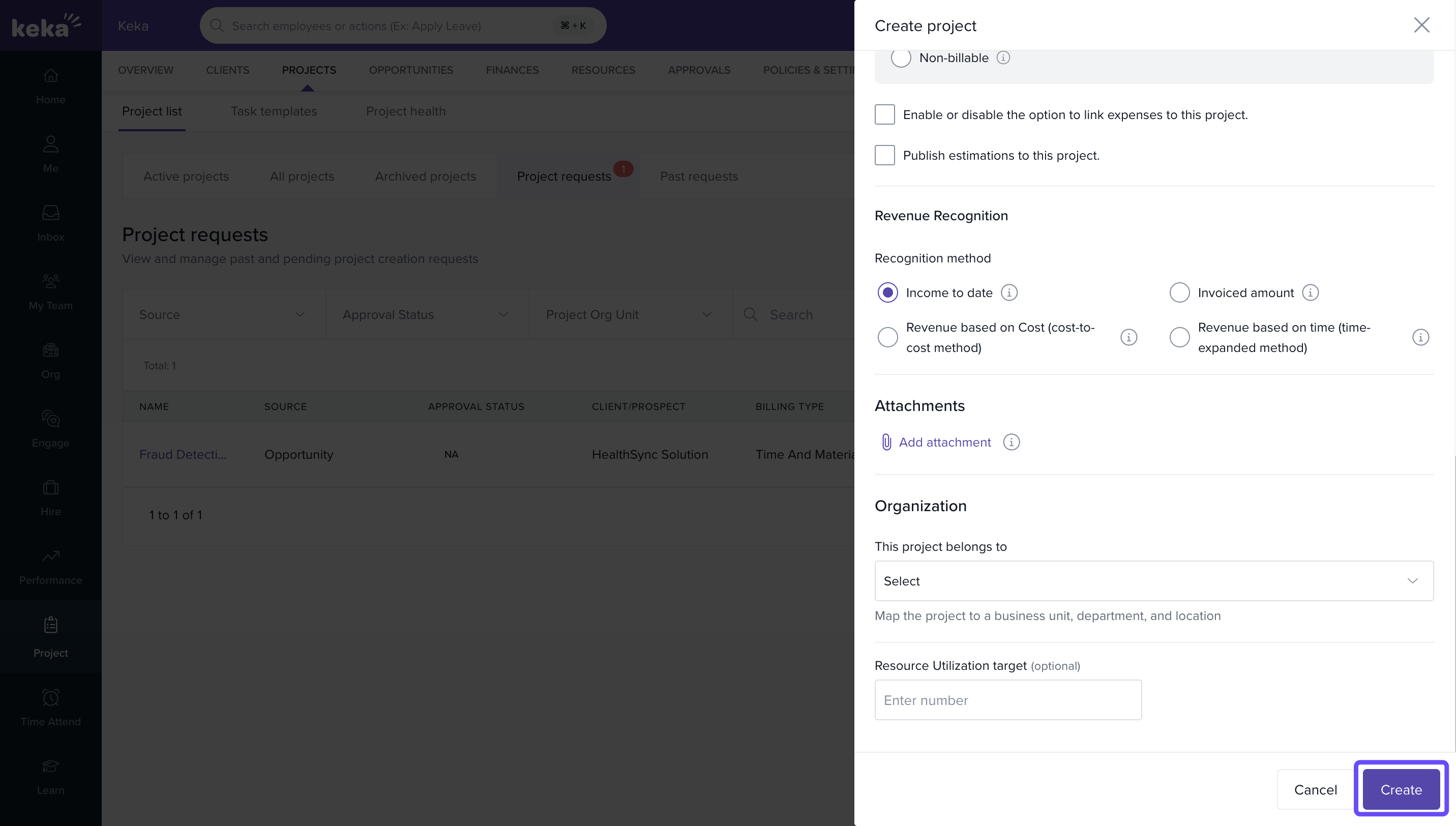Image resolution: width=1456 pixels, height=826 pixels.
Task: Select Invoiced amount recognition method
Action: click(x=1179, y=293)
